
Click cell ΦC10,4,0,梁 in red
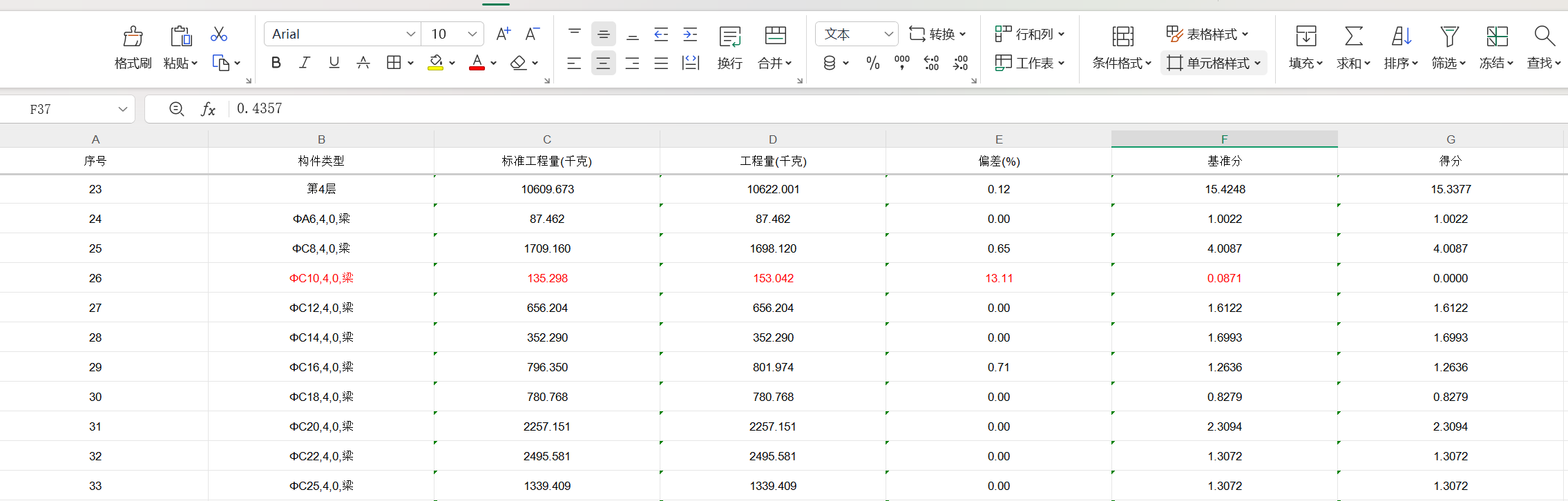point(321,278)
